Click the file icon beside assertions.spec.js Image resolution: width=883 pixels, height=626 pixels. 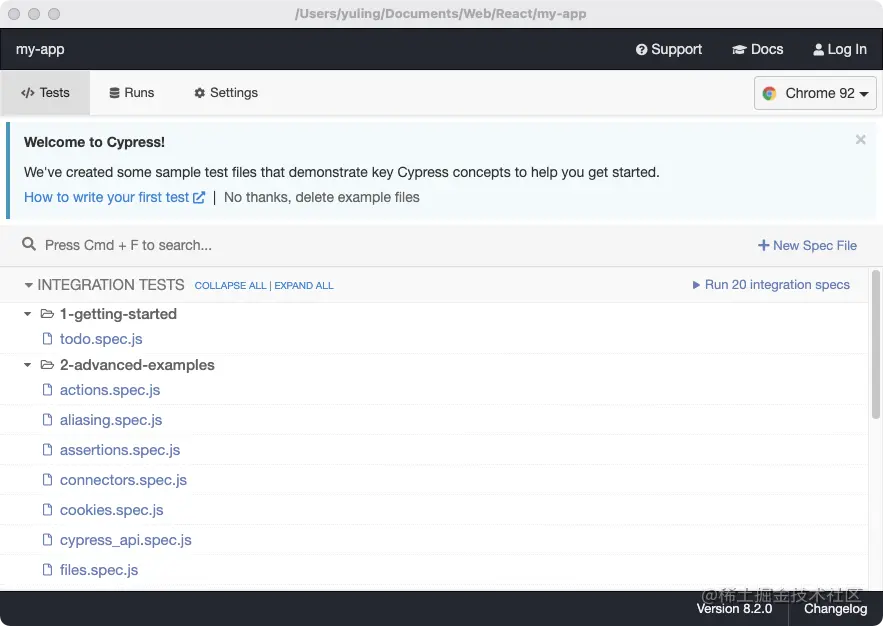[x=48, y=449]
